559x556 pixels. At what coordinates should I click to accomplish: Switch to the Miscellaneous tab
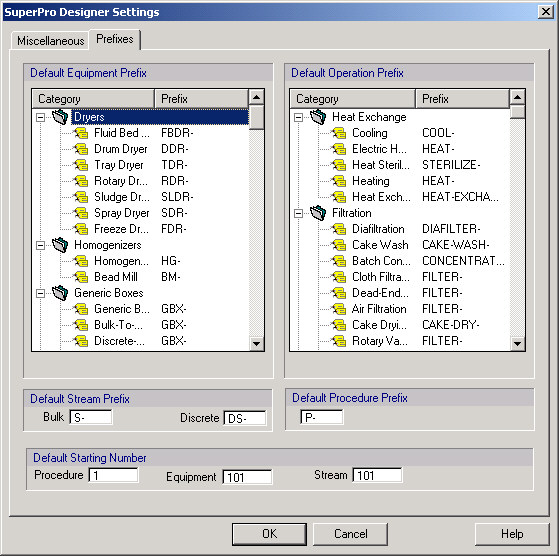coord(50,41)
